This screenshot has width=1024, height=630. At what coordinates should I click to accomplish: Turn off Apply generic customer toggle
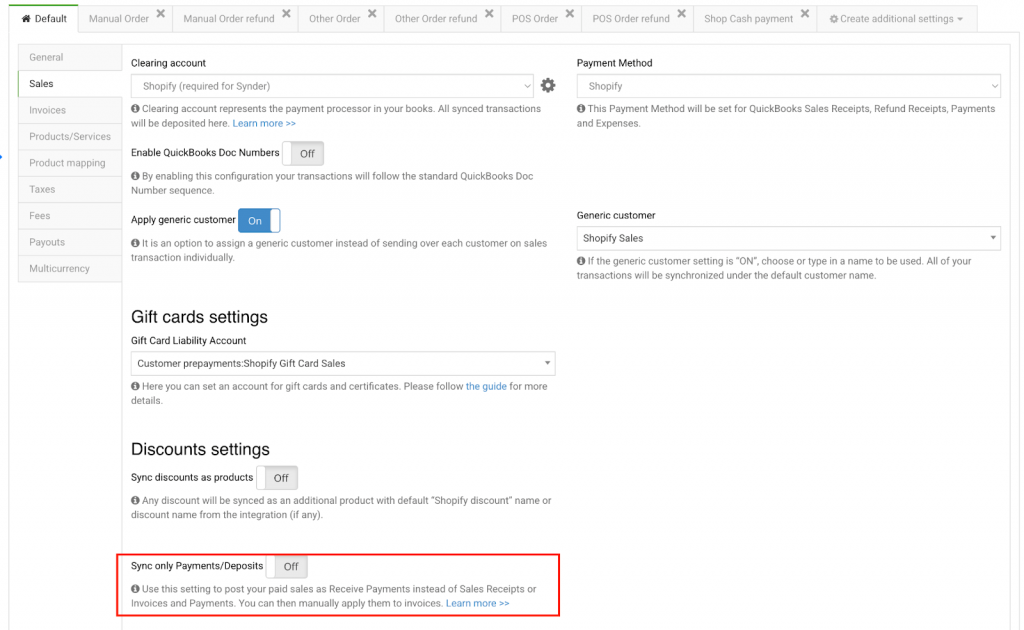(x=259, y=220)
